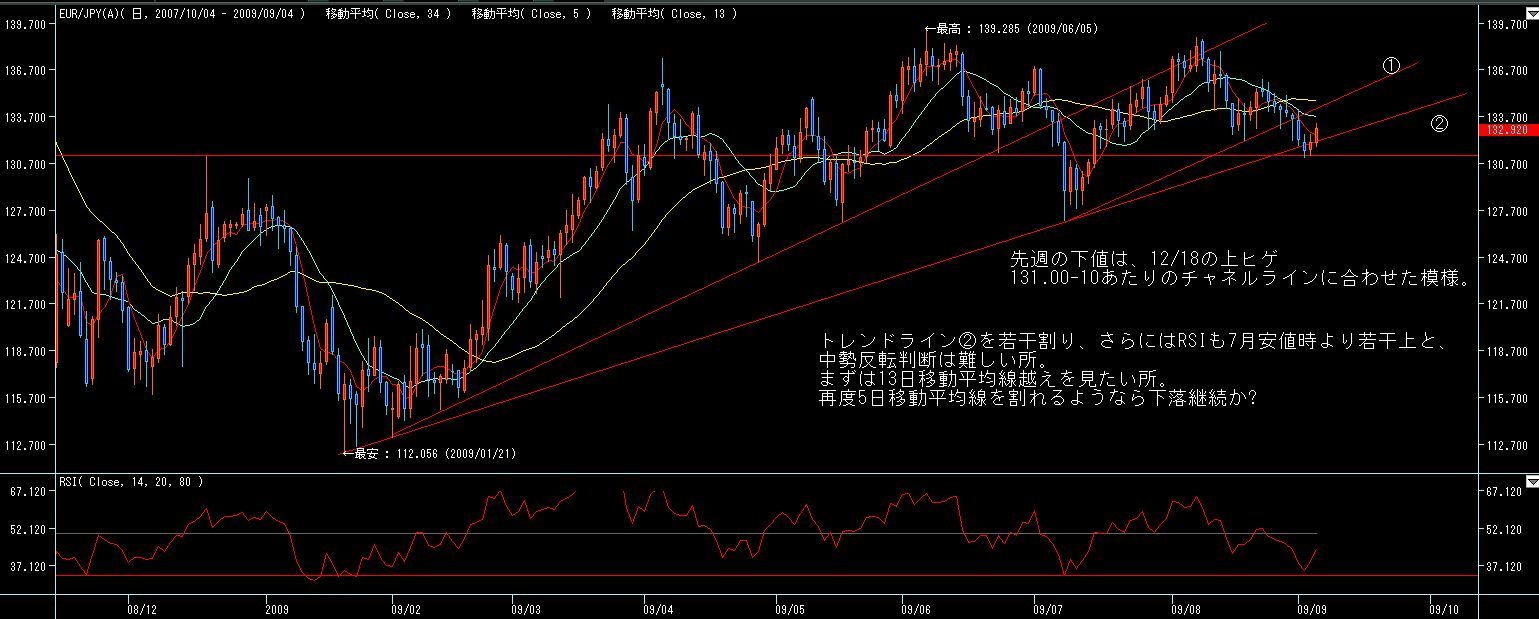The image size is (1539, 619).
Task: Click the 09/09 date on time axis
Action: click(1312, 607)
